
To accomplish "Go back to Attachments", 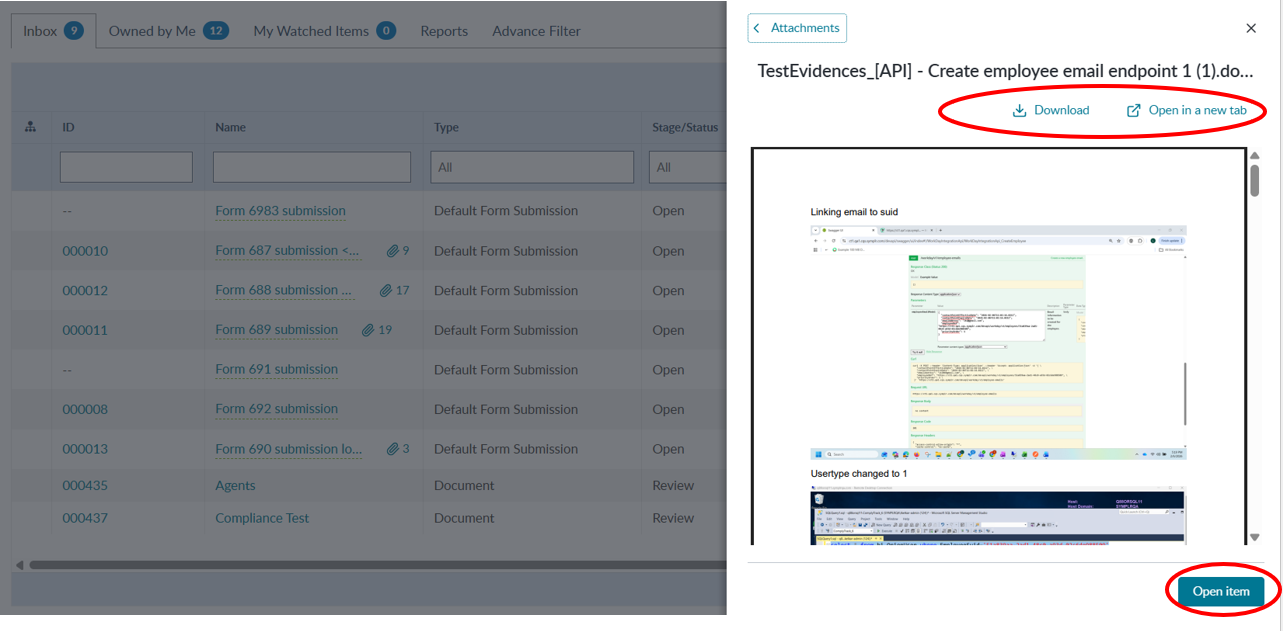I will tap(797, 28).
